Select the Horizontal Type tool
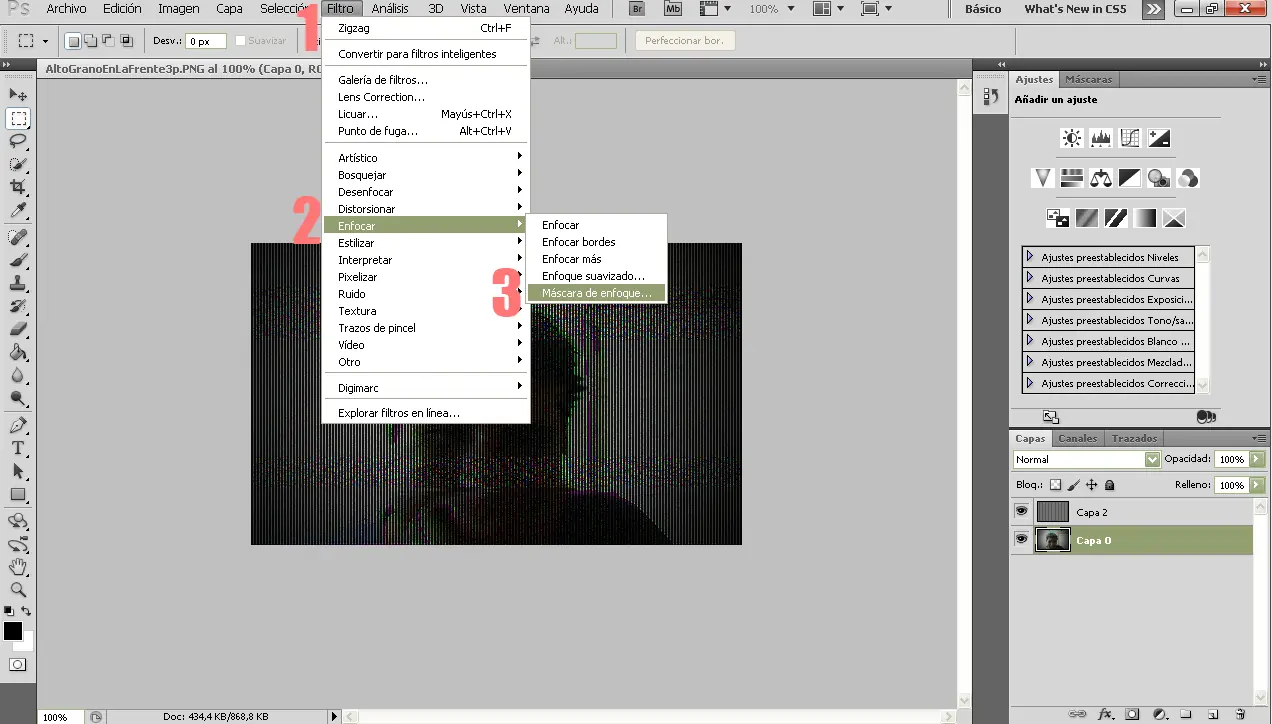 [x=18, y=448]
